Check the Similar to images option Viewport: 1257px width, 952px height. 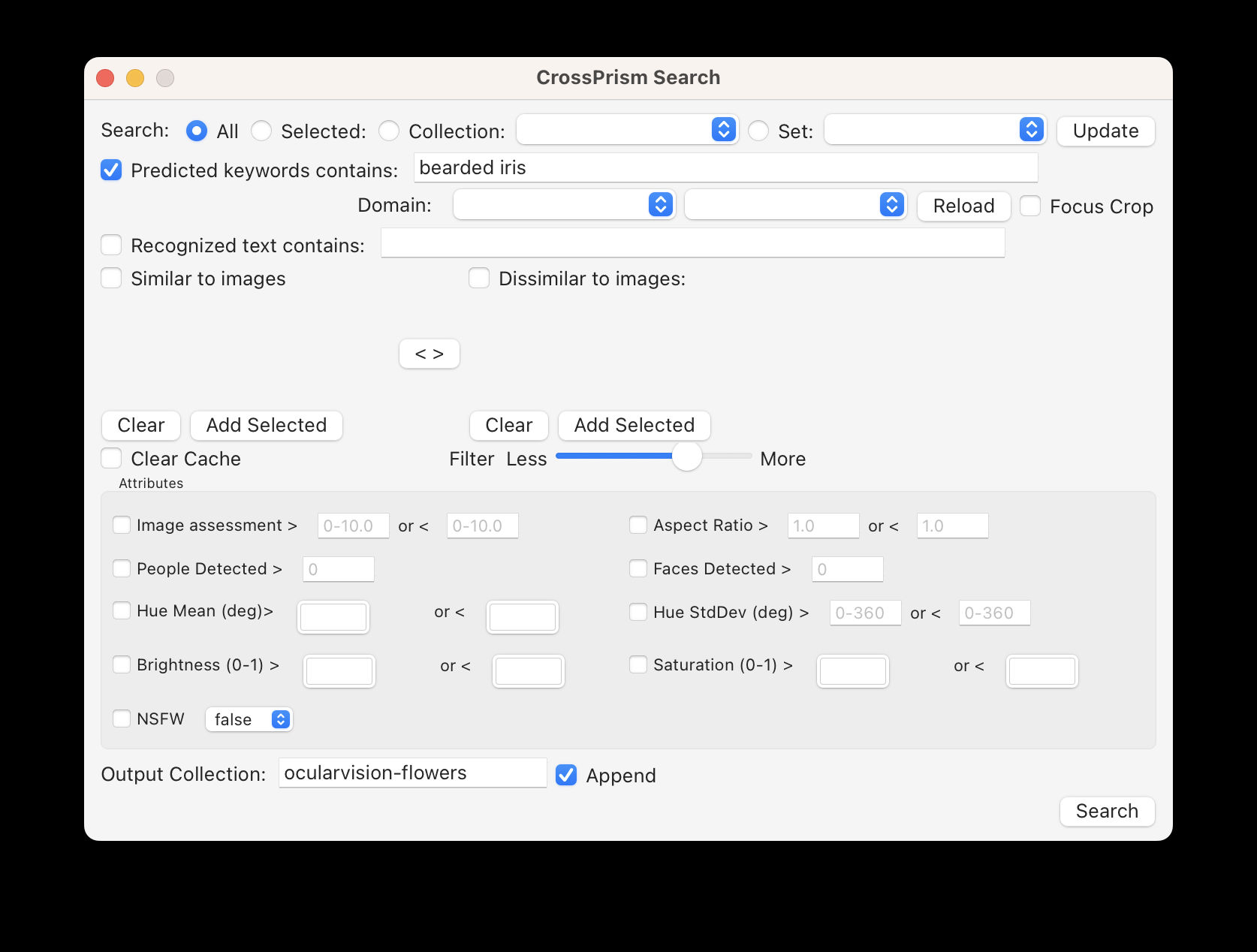pos(111,278)
